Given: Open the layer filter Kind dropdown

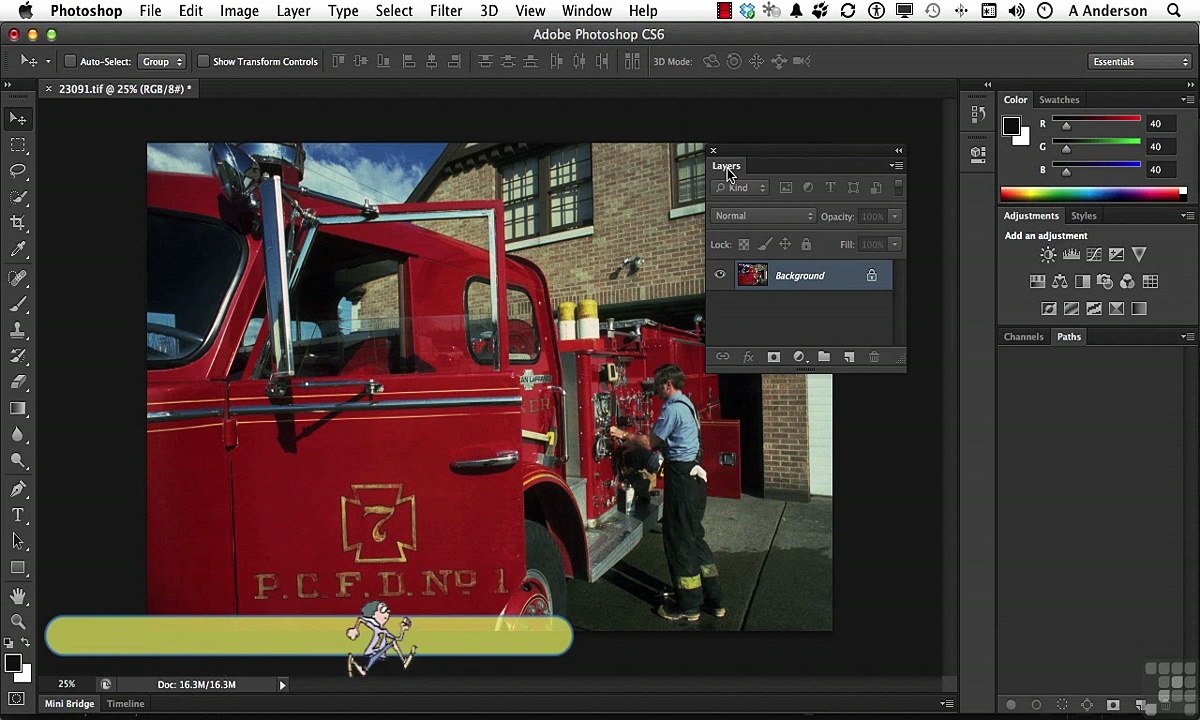Looking at the screenshot, I should (x=740, y=187).
